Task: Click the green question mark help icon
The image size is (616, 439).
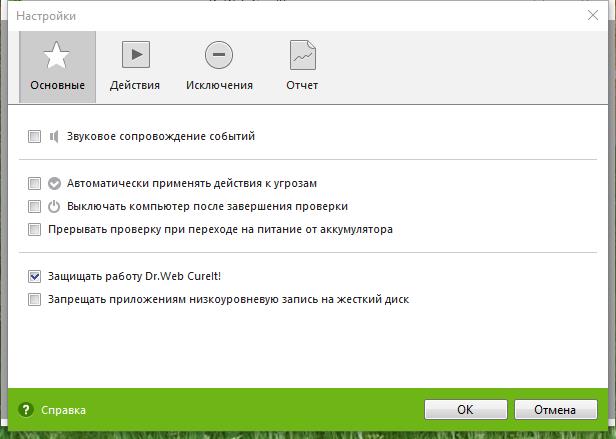Action: [x=26, y=410]
